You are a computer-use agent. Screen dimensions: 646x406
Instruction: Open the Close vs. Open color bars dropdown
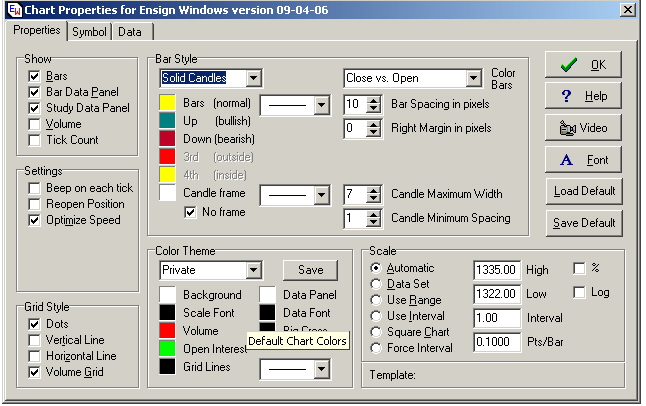(x=474, y=78)
